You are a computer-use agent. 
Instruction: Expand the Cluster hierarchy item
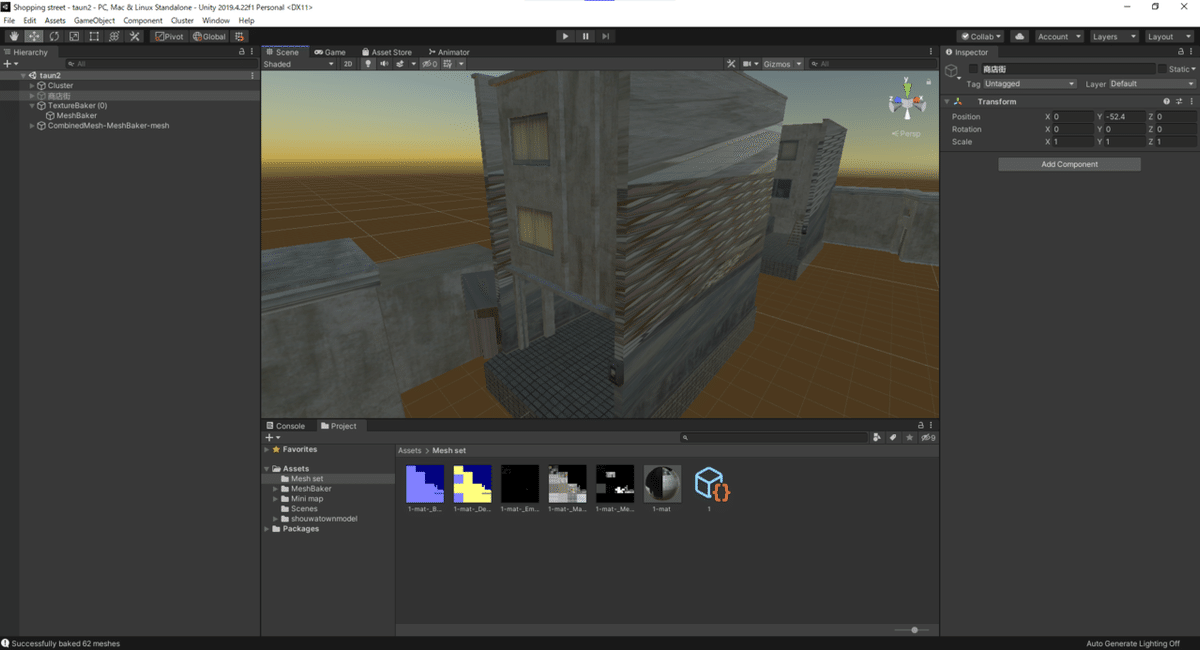pyautogui.click(x=32, y=85)
